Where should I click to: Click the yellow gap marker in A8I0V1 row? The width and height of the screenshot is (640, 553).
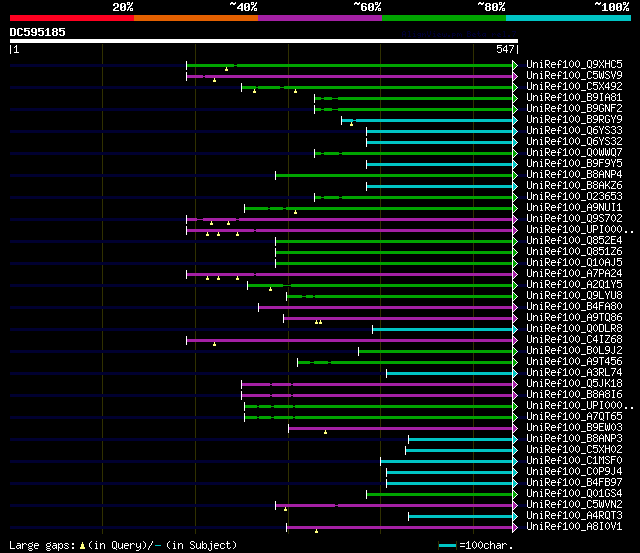316,531
